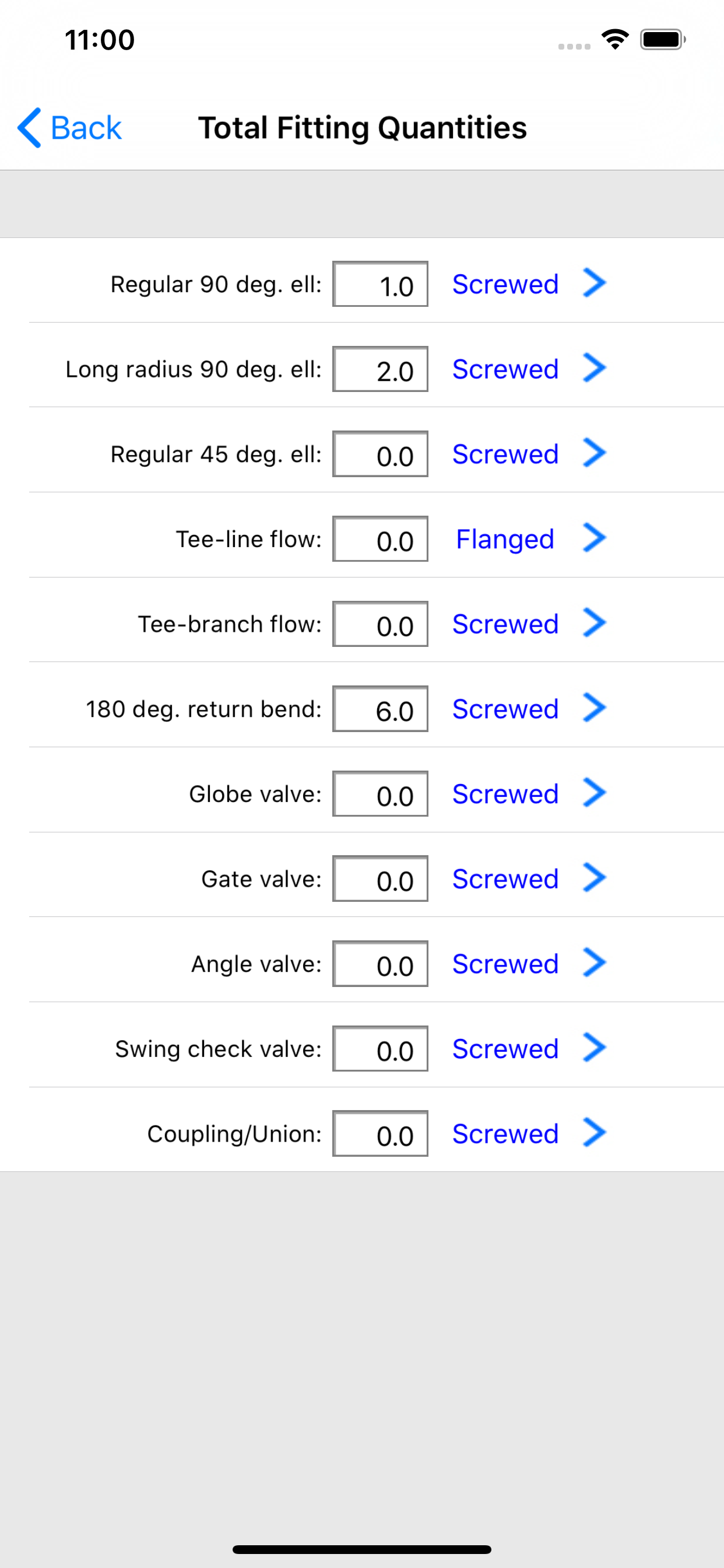This screenshot has width=724, height=1568.
Task: Open Screwed type selector for Gate valve
Action: tap(505, 879)
